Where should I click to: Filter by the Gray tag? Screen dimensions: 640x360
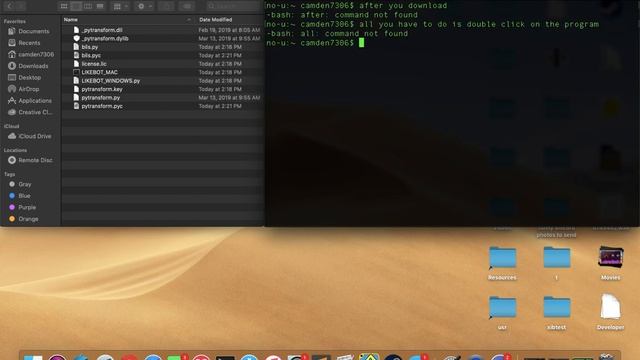click(20, 184)
